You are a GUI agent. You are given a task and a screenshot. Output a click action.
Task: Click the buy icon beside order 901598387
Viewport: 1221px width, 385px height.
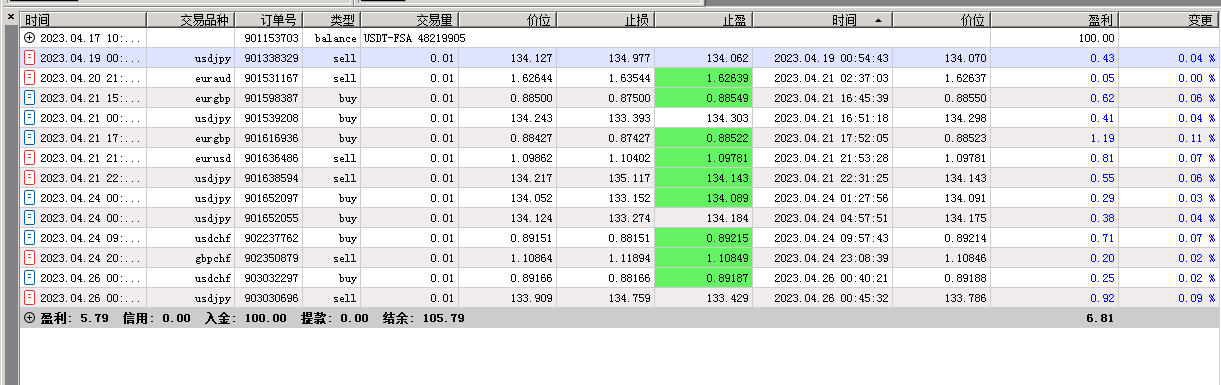pos(29,98)
